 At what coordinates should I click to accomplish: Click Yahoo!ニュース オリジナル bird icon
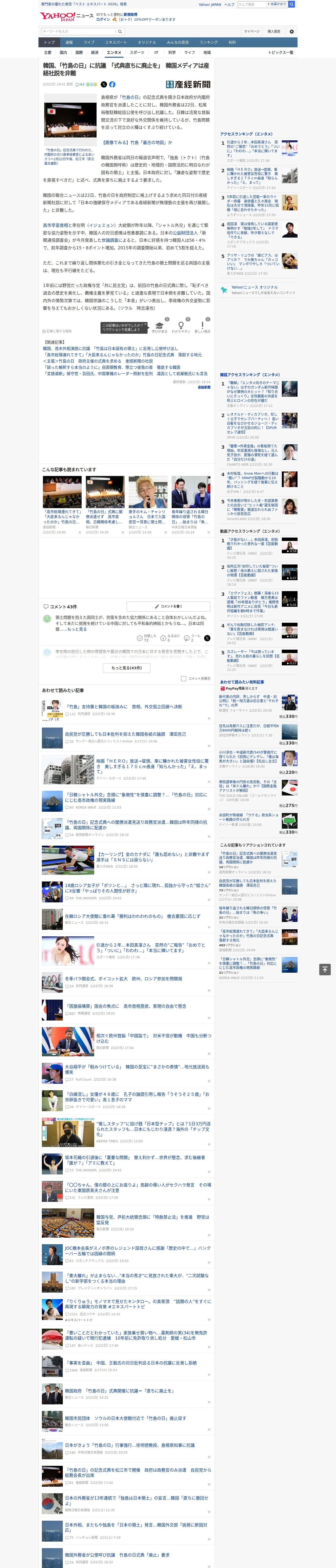pos(225,290)
